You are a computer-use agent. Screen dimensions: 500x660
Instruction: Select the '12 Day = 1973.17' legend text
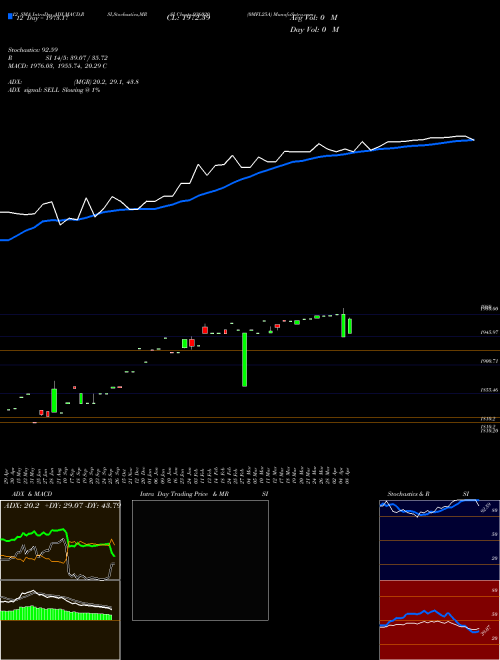click(42, 18)
